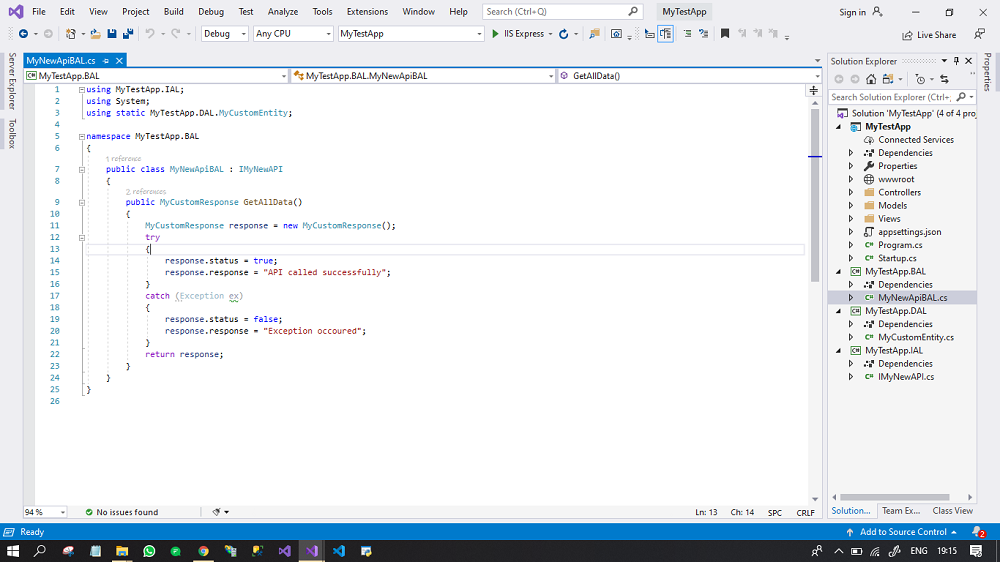Open the 94 % zoom level selector

[45, 512]
